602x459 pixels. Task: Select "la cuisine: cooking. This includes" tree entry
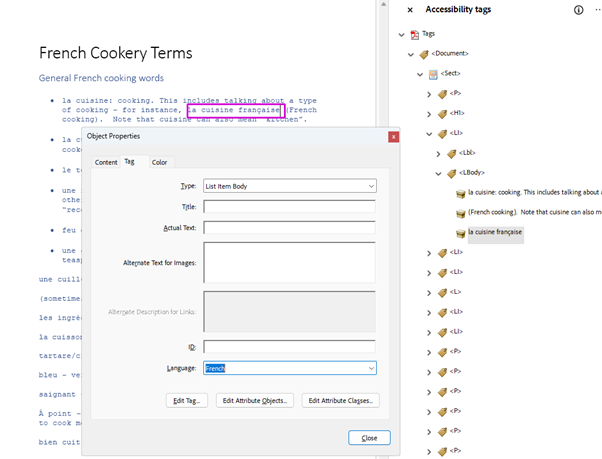point(534,192)
